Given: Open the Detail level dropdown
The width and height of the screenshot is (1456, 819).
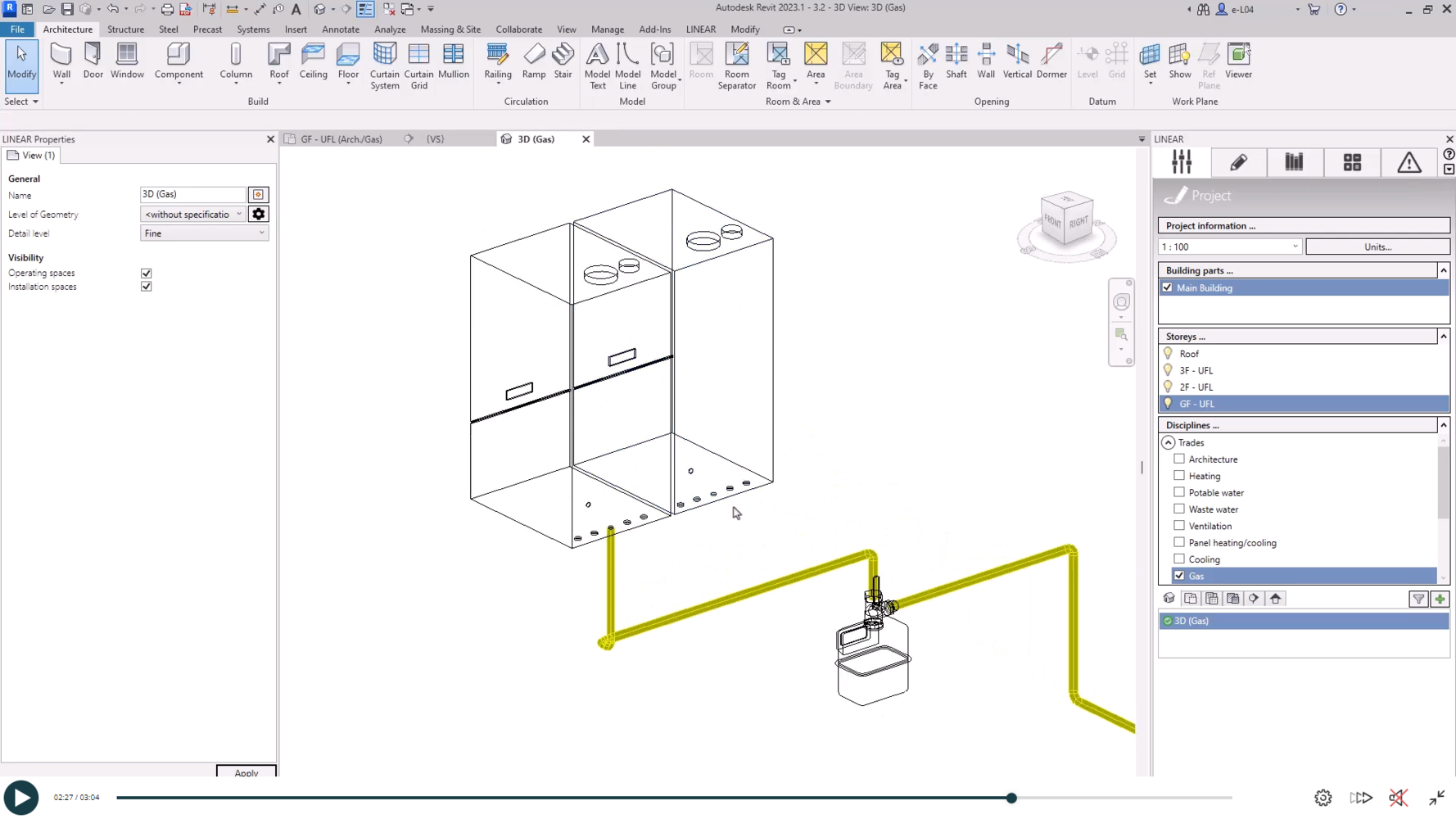Looking at the screenshot, I should point(204,233).
